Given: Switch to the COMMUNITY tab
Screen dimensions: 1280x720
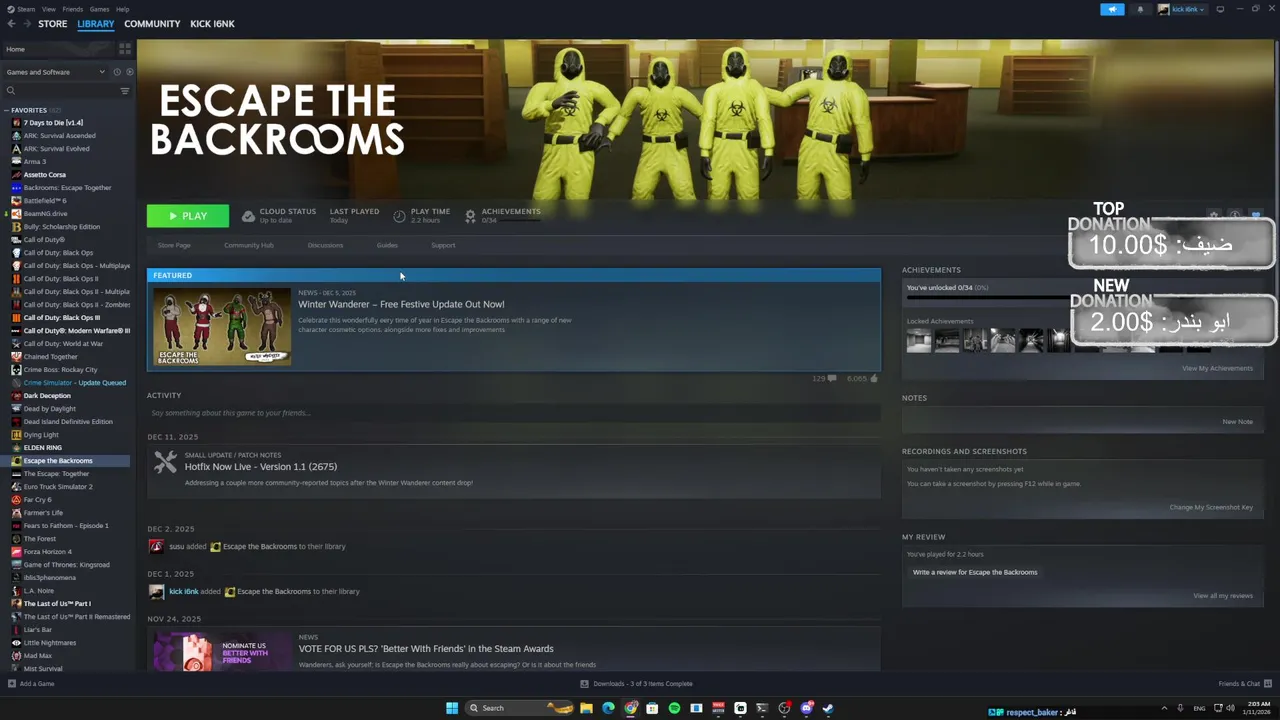Looking at the screenshot, I should point(152,24).
